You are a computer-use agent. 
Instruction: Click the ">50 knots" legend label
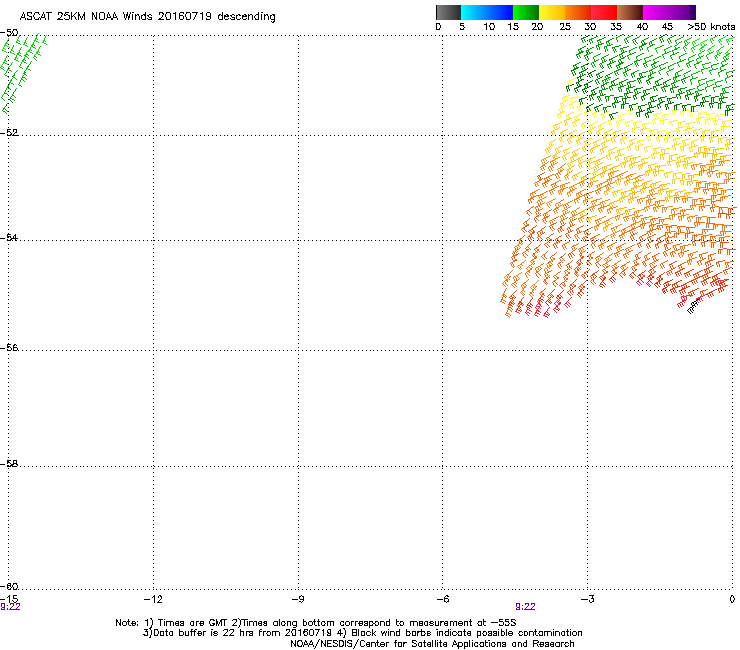(x=711, y=27)
